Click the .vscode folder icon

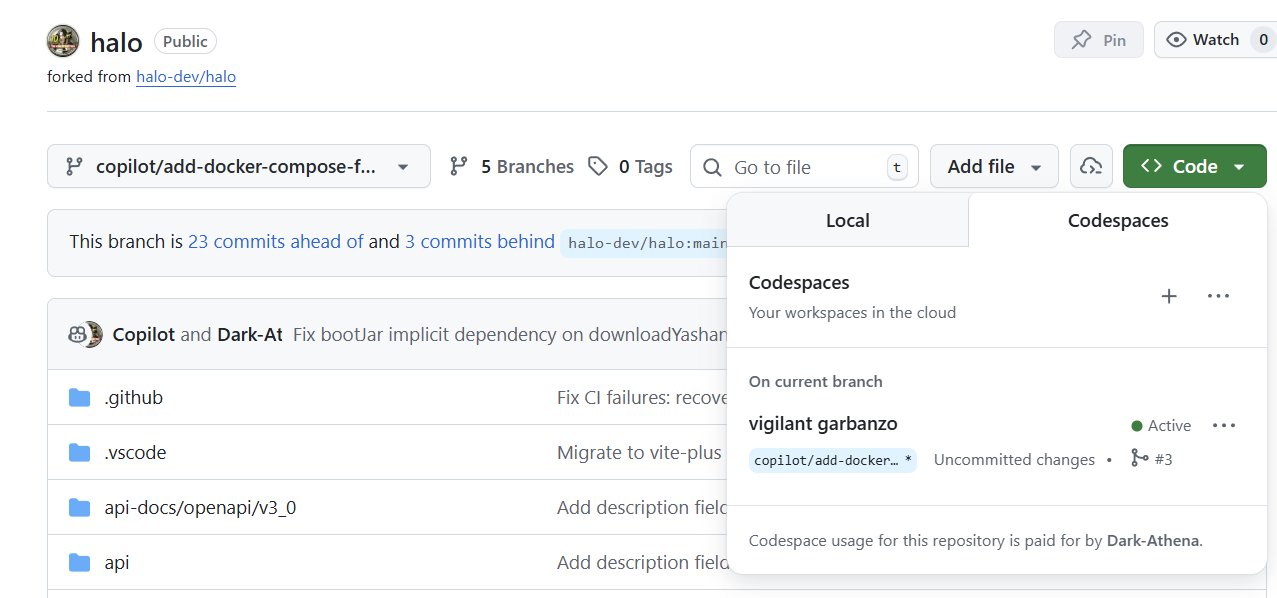(80, 453)
